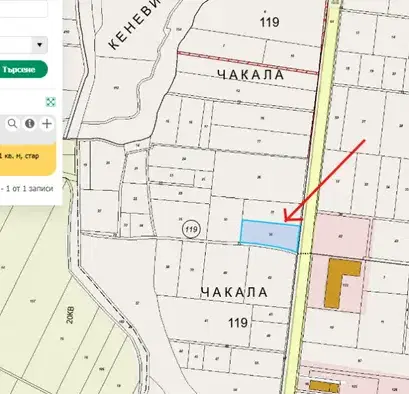409x394 pixels.
Task: Click the magnifier icon in results header
Action: pyautogui.click(x=12, y=124)
